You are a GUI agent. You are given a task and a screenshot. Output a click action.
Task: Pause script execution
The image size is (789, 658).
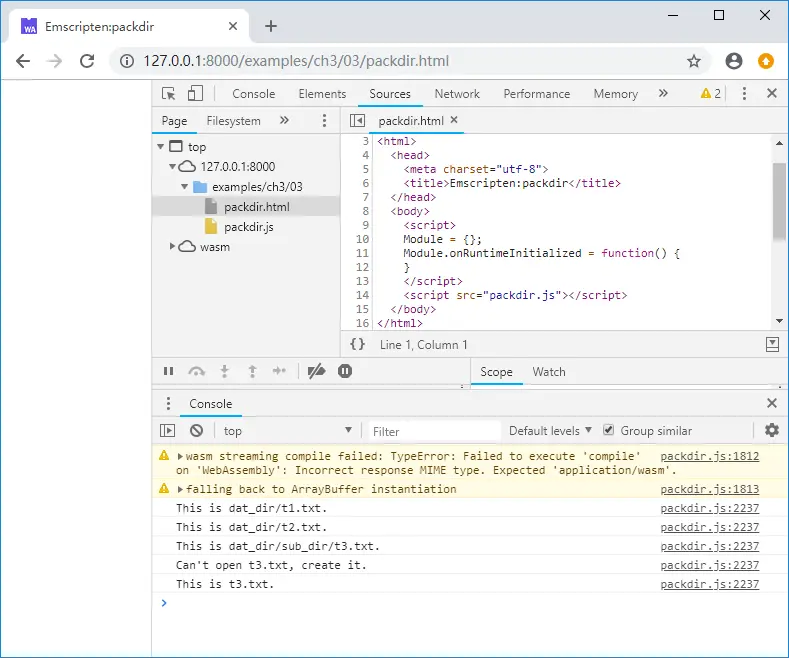(x=169, y=371)
